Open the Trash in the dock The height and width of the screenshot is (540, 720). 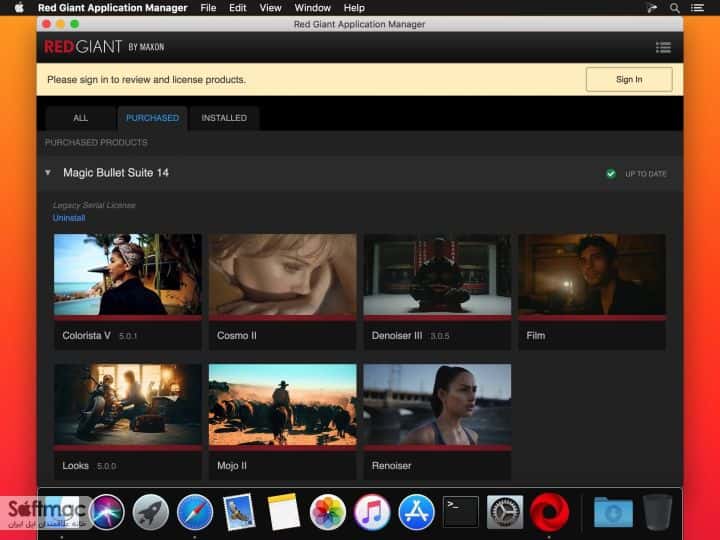tap(657, 512)
